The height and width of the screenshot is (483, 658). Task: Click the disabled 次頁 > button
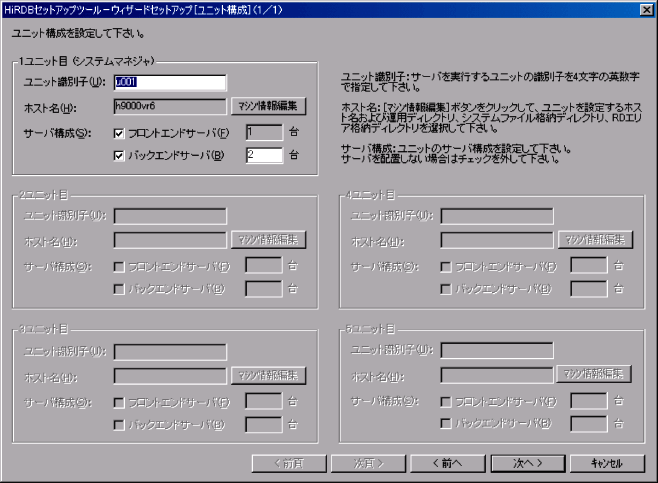coord(368,463)
